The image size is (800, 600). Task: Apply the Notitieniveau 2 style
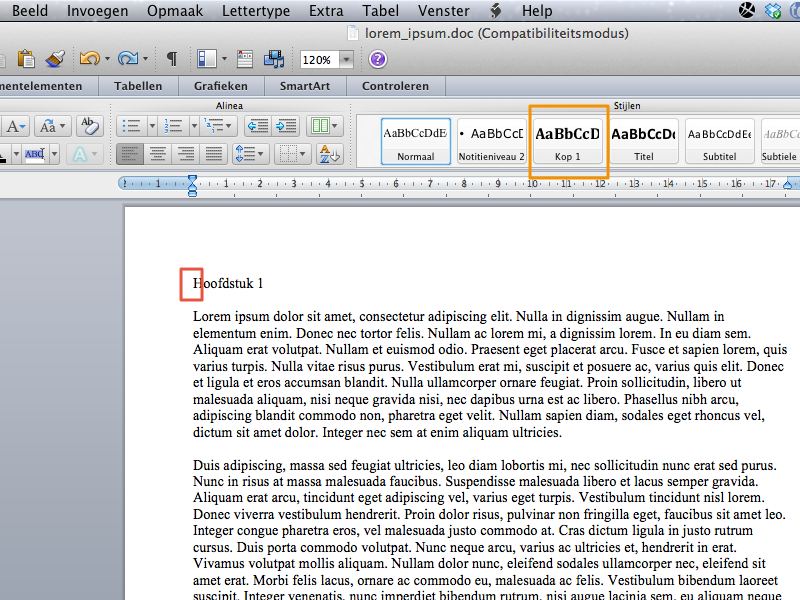pos(492,141)
